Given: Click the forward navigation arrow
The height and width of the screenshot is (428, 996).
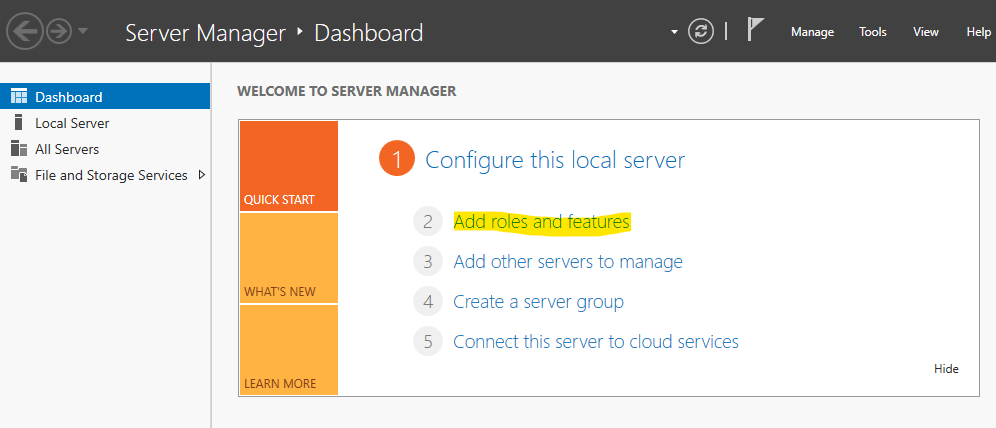Looking at the screenshot, I should coord(59,32).
